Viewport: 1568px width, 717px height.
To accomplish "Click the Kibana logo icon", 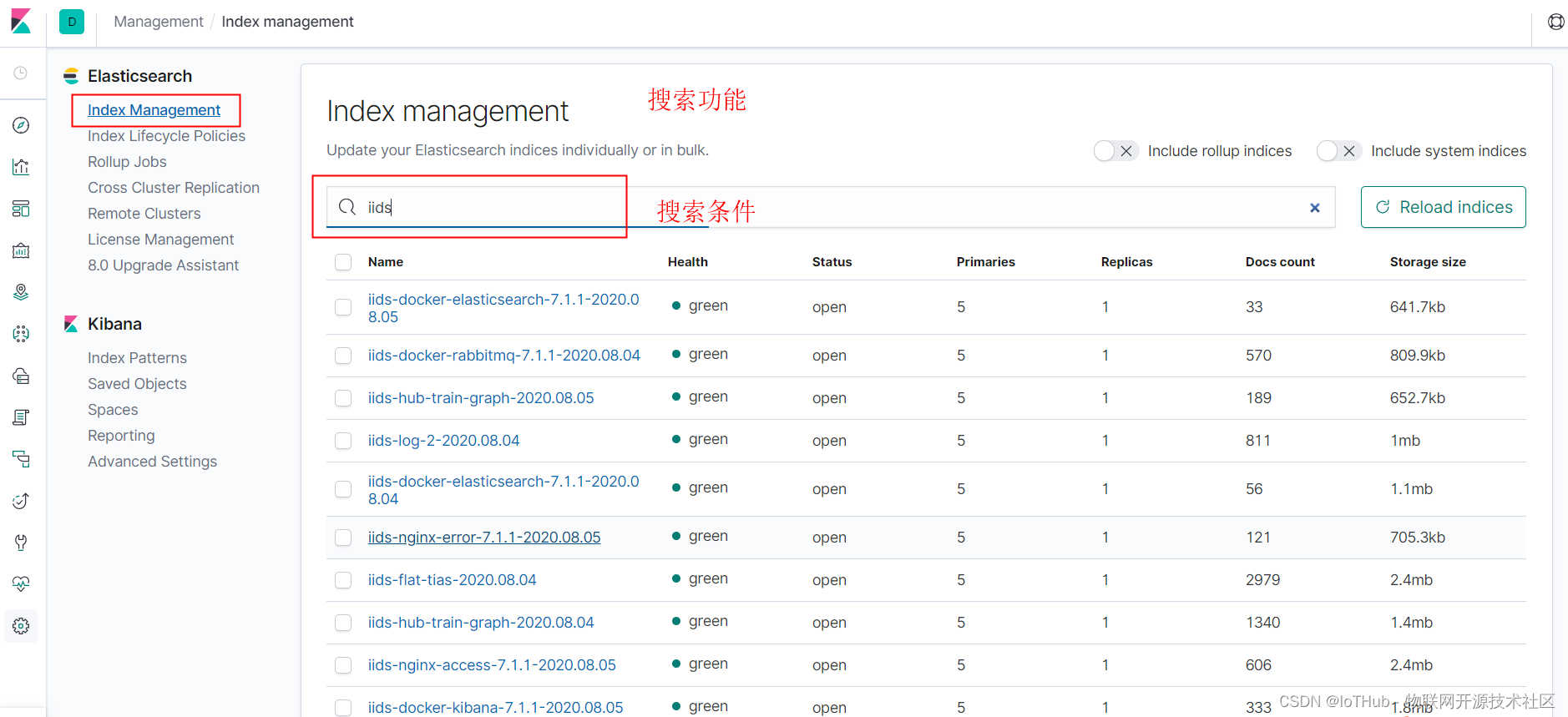I will coord(21,21).
